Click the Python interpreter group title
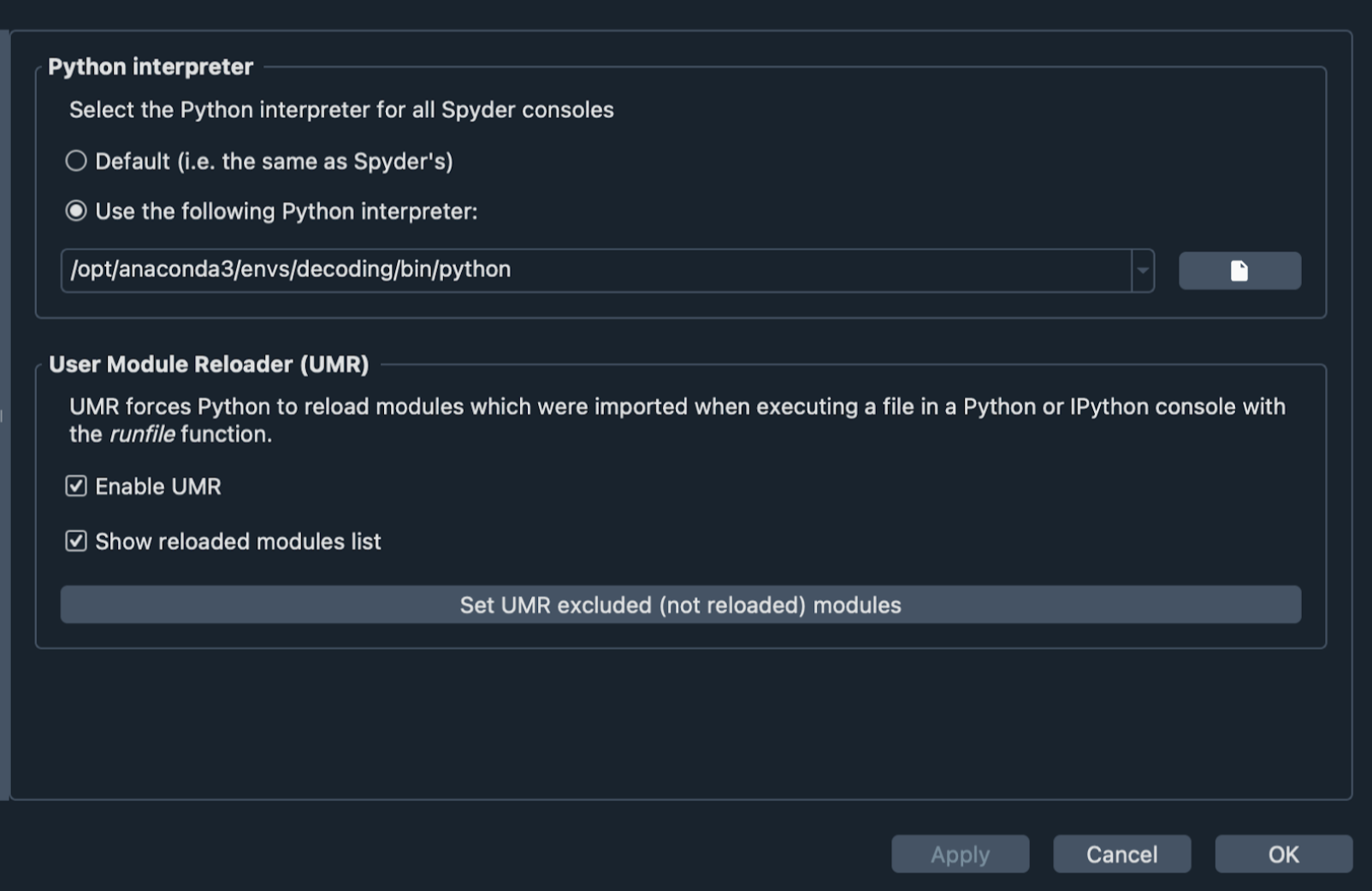The image size is (1372, 891). 151,67
